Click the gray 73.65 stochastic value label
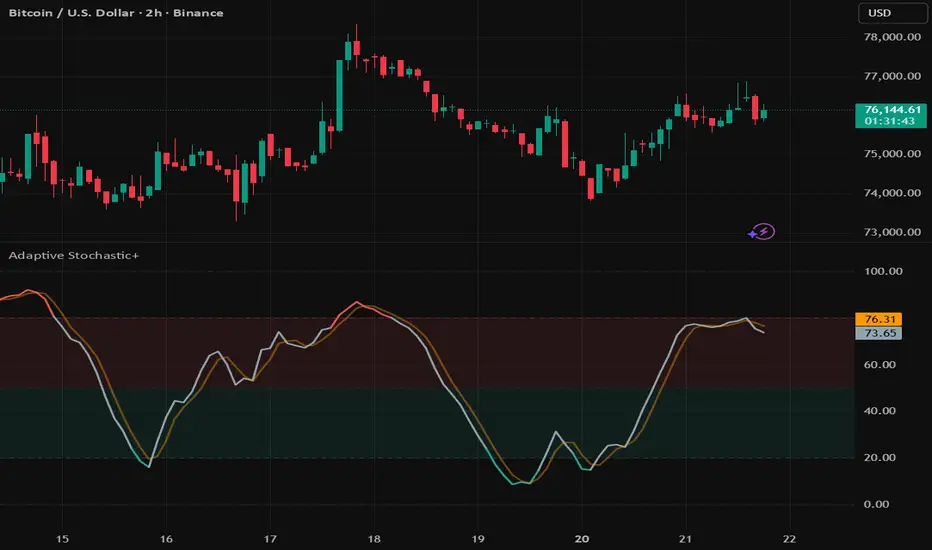 point(879,333)
